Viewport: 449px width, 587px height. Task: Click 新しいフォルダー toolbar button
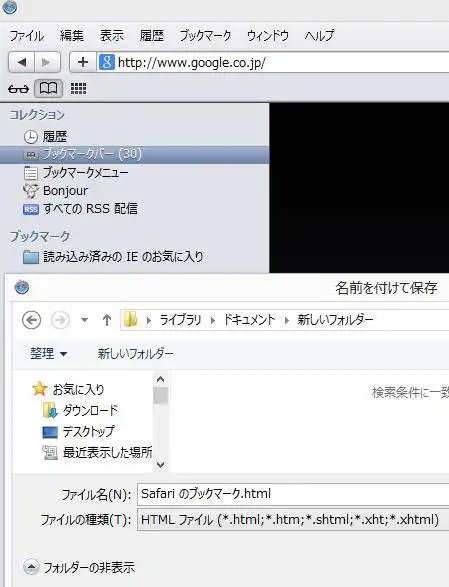click(136, 353)
